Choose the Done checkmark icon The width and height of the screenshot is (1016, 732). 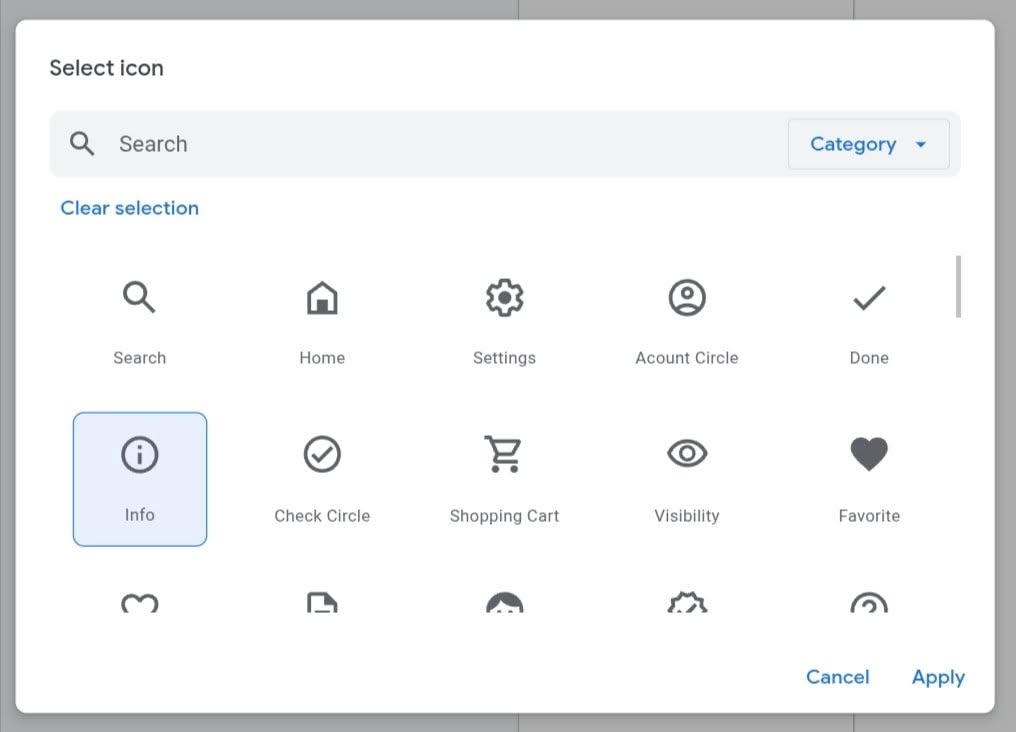[x=869, y=298]
